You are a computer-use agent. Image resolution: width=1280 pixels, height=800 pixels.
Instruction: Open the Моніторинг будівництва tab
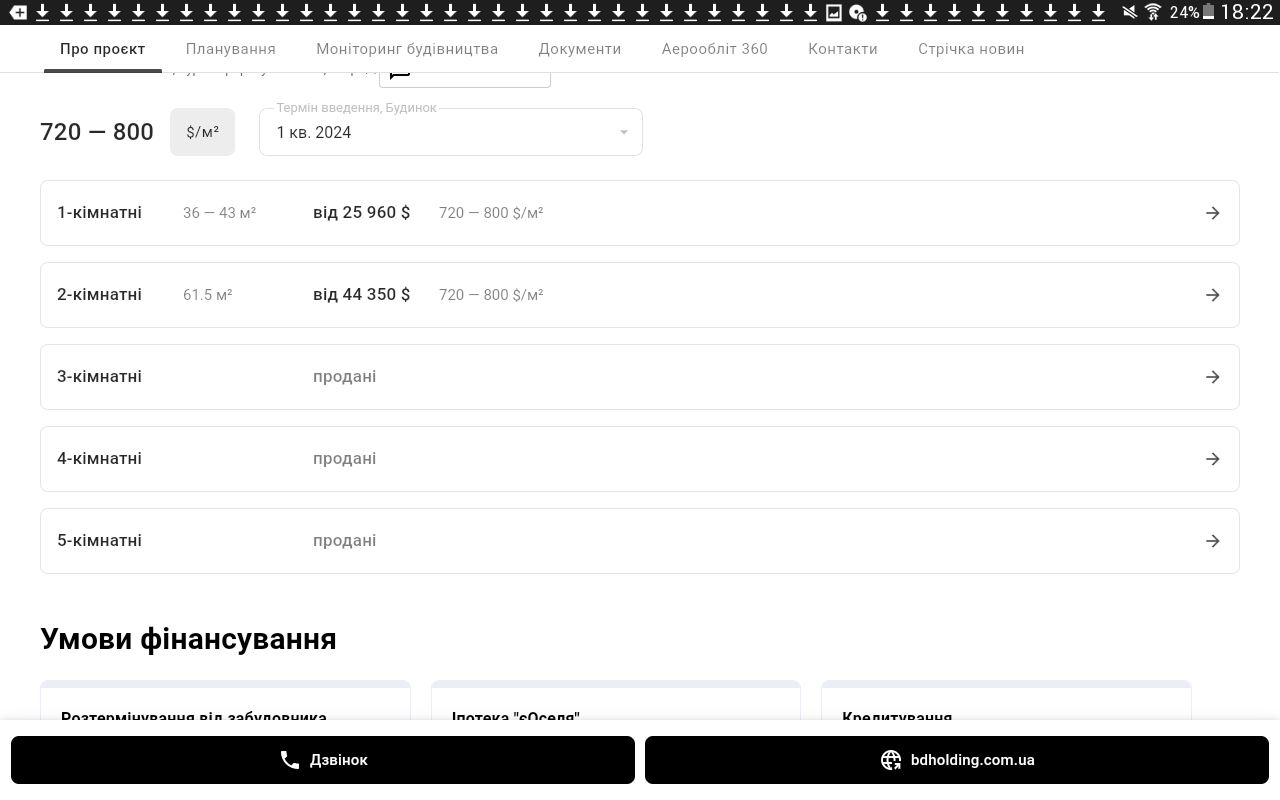[407, 49]
